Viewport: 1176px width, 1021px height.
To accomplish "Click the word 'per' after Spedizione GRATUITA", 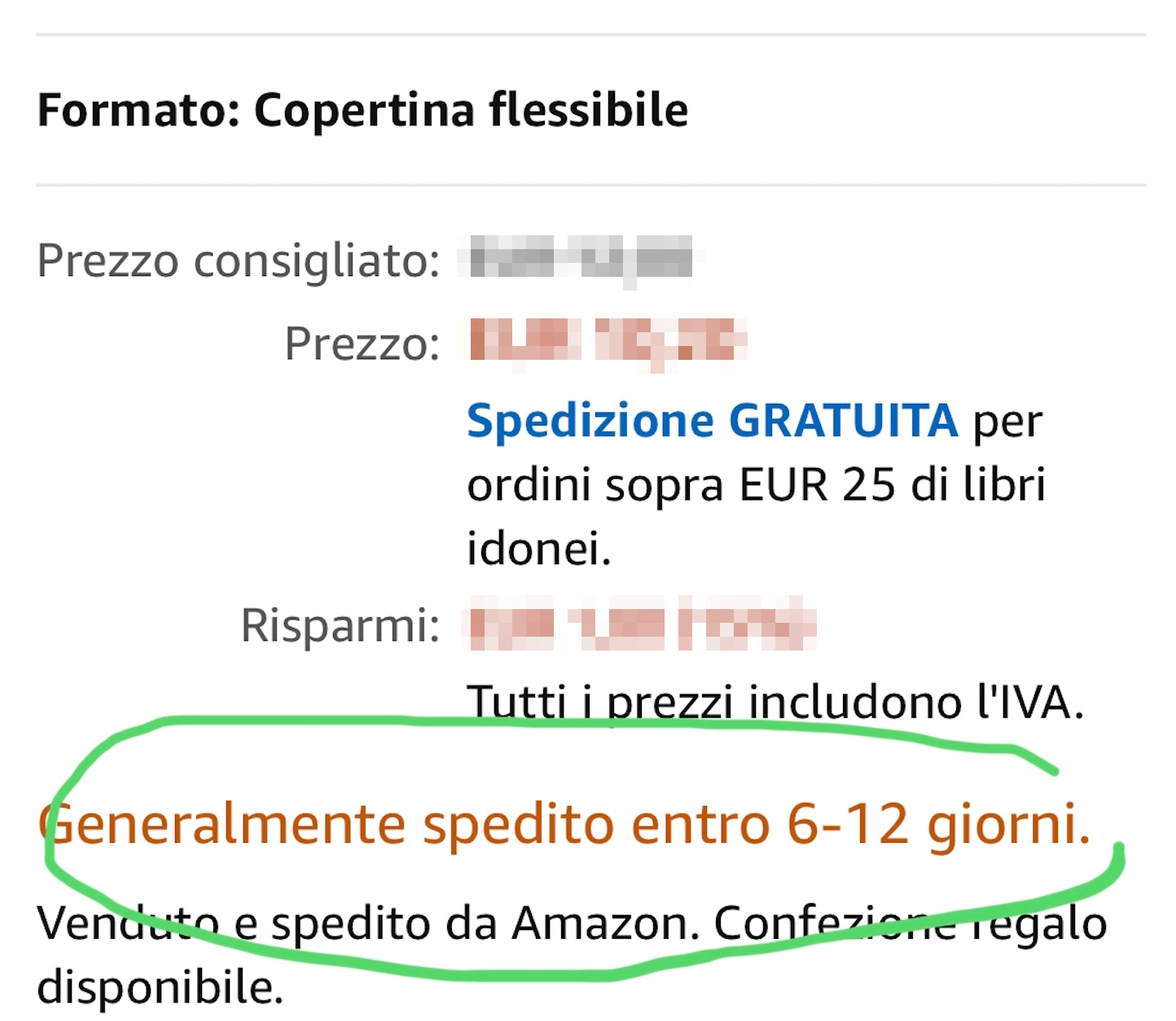I will pyautogui.click(x=1008, y=422).
